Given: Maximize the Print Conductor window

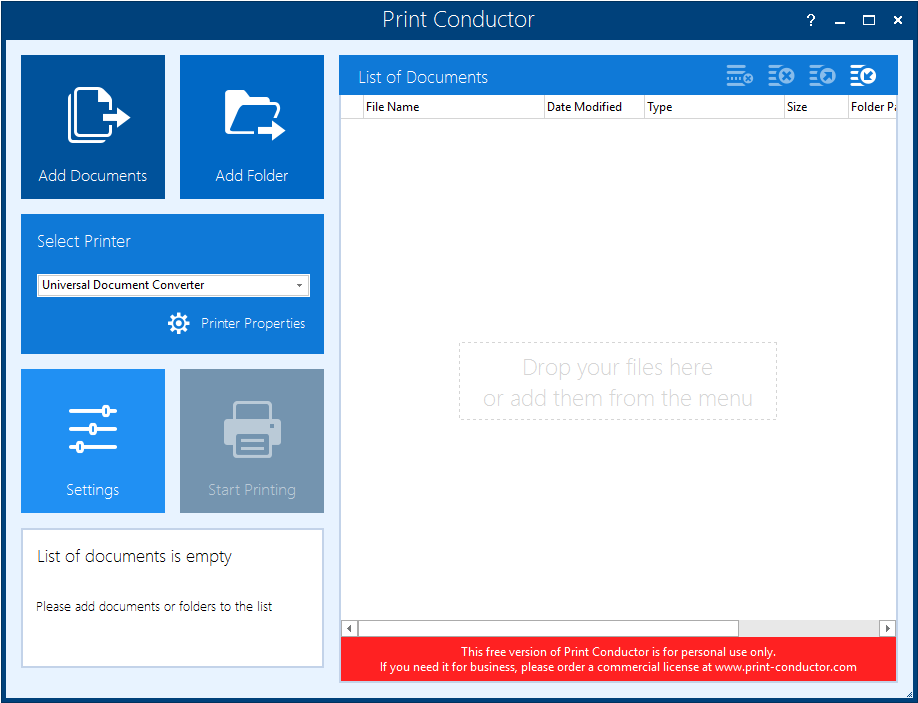Looking at the screenshot, I should 869,20.
